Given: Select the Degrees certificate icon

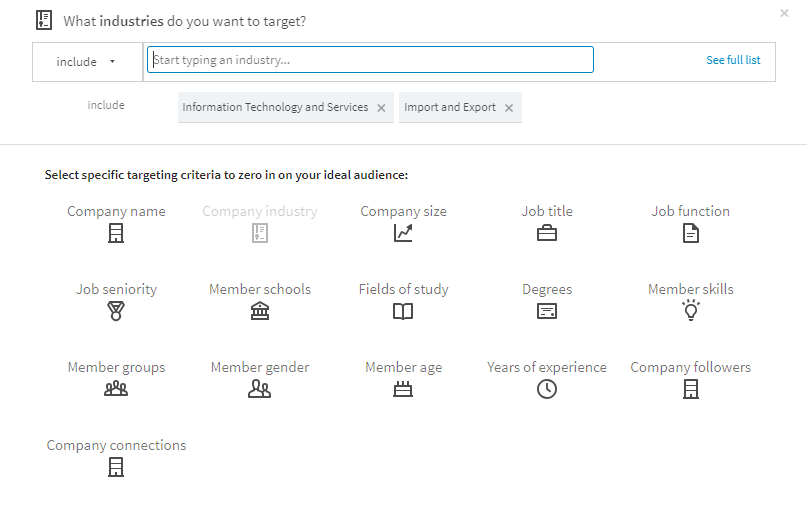Looking at the screenshot, I should (x=547, y=311).
